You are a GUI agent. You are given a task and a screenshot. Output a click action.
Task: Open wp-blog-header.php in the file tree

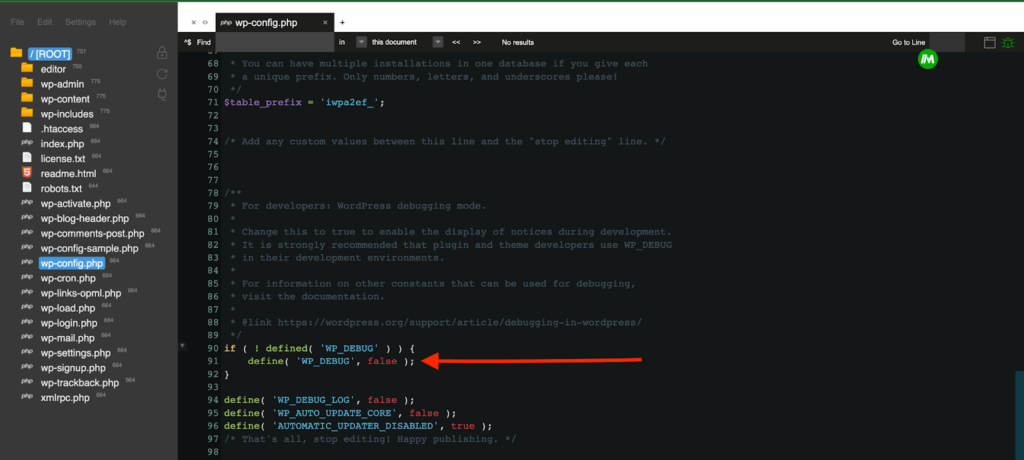84,219
